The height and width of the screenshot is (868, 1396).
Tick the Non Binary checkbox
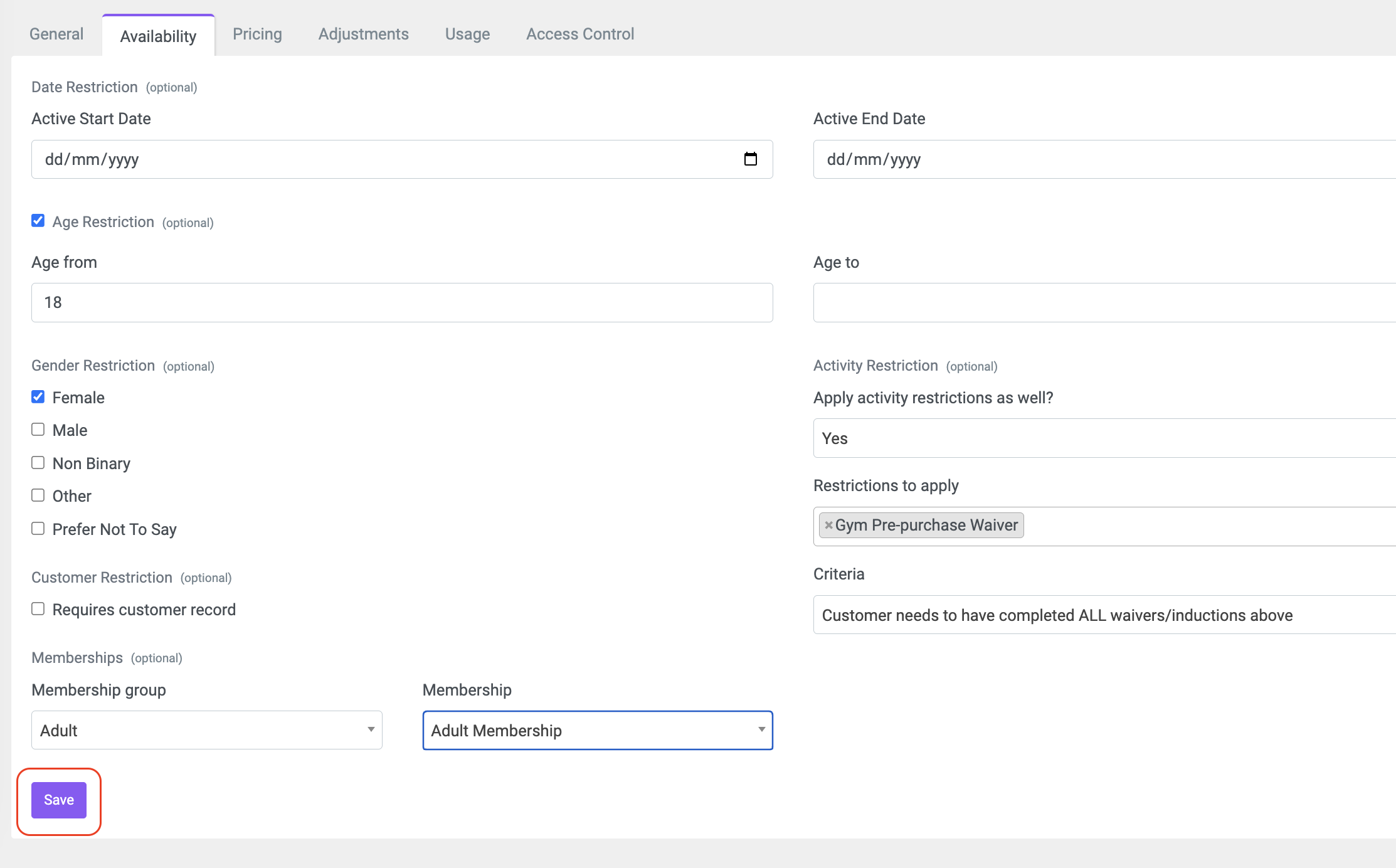(38, 463)
